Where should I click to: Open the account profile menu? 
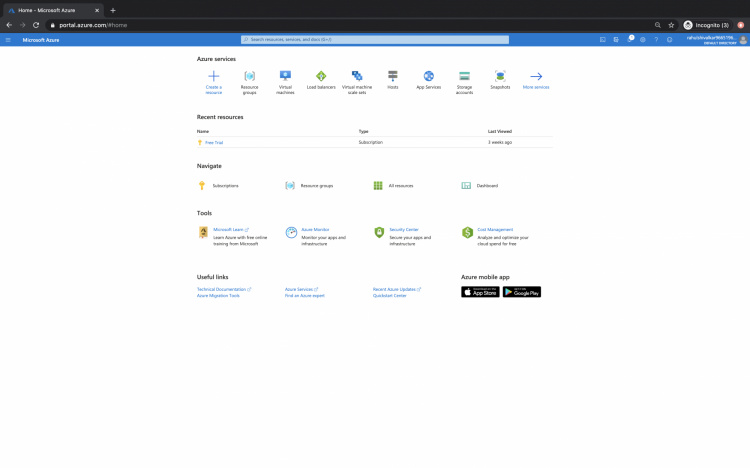[743, 39]
